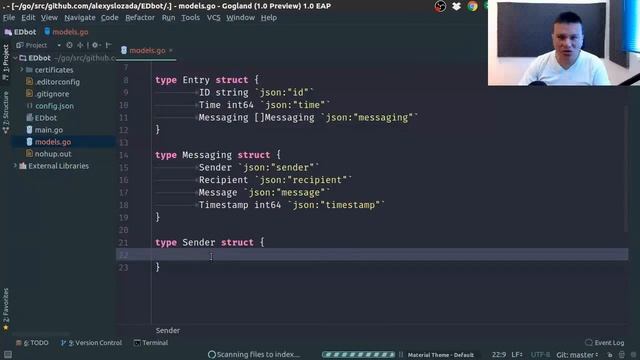Click the Chrome icon in system tray
This screenshot has height=360, width=640.
click(472, 6)
